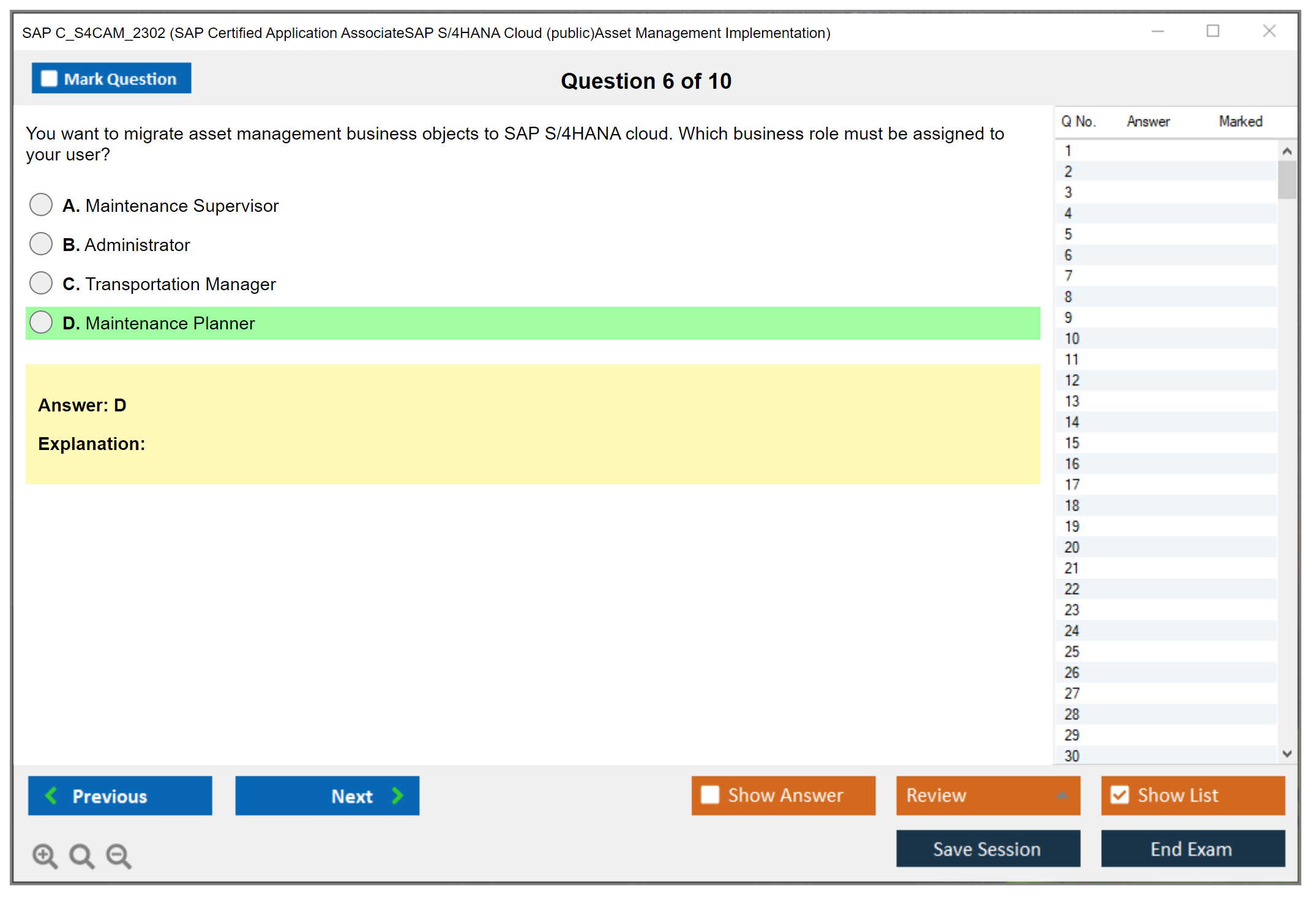
Task: Click the zoom out magnifier icon
Action: point(119,855)
